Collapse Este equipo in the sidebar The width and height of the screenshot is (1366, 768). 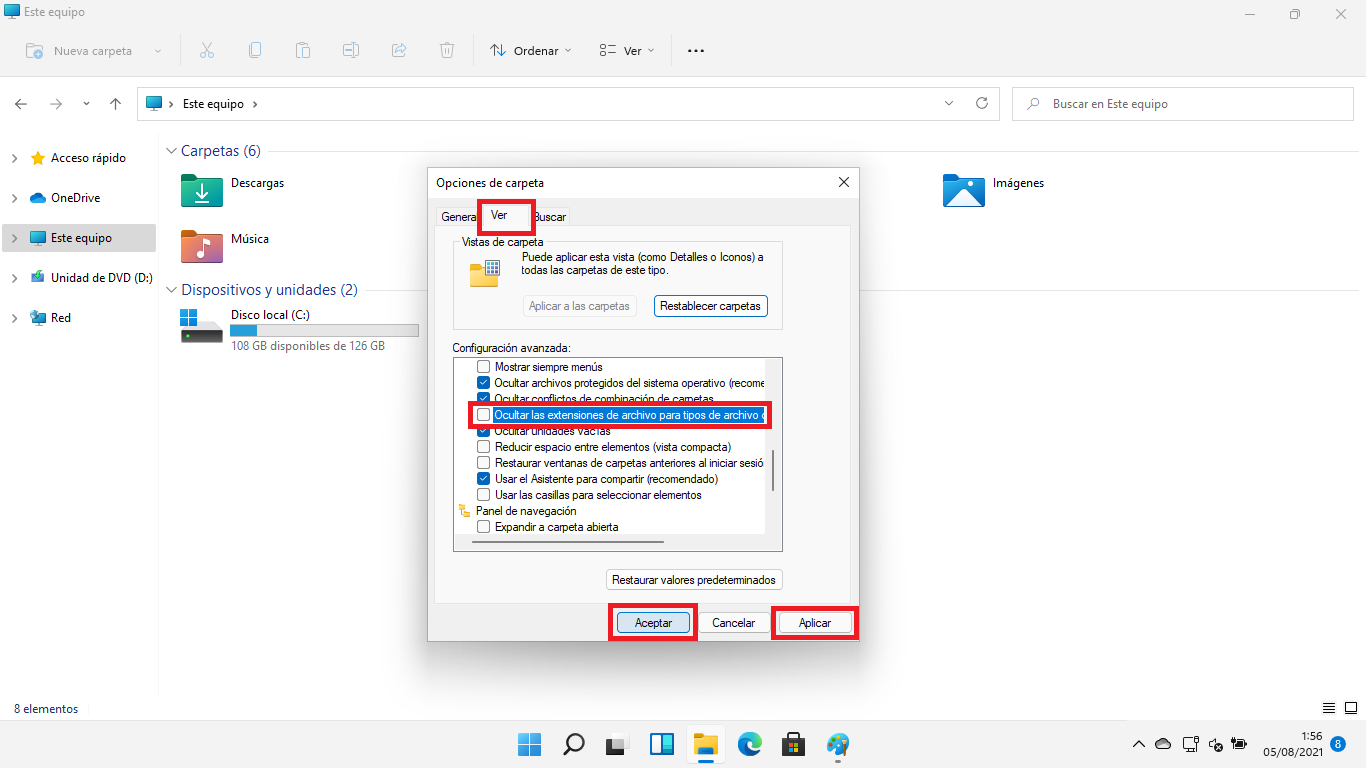point(16,237)
